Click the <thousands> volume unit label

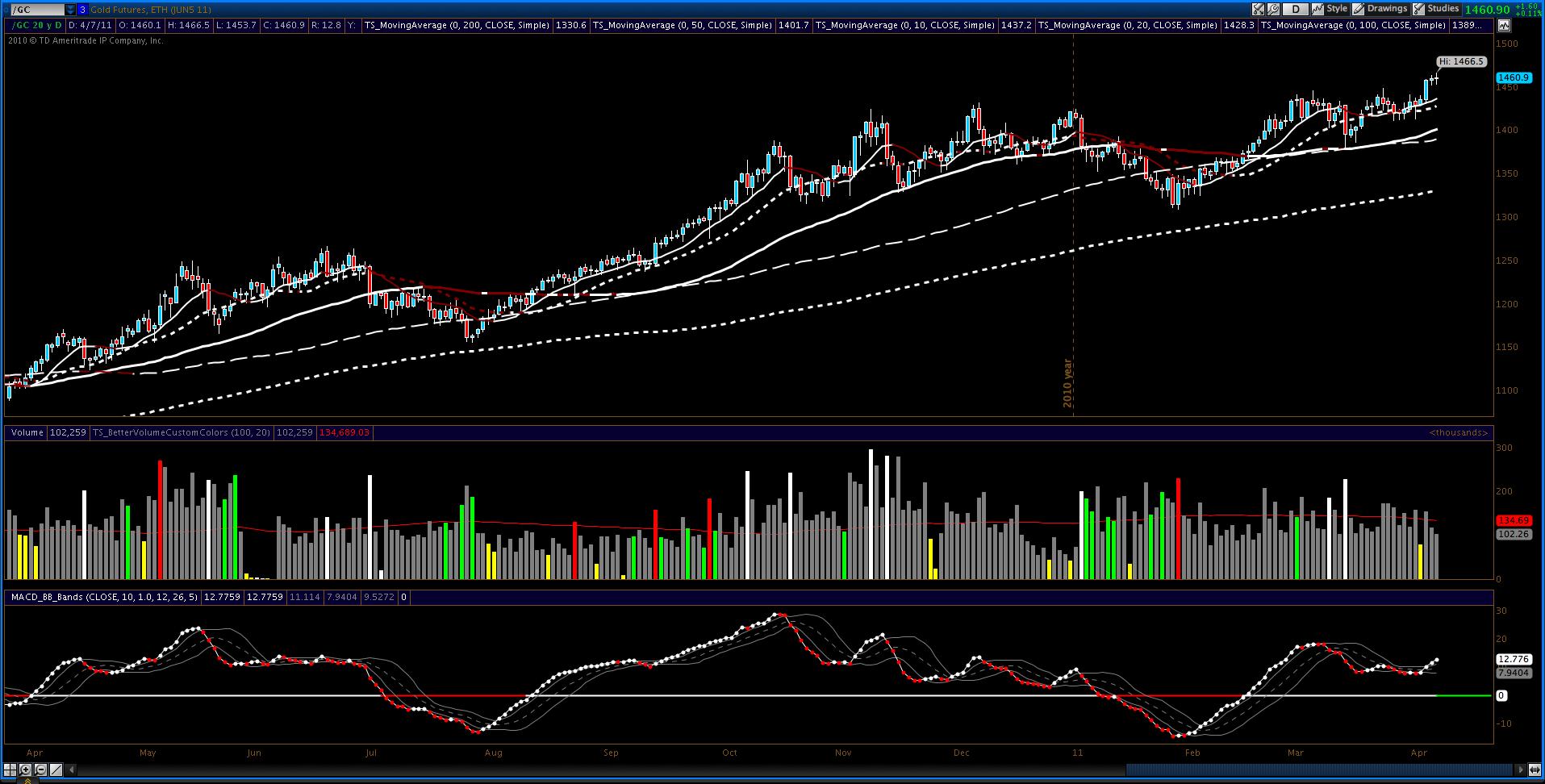[x=1459, y=433]
